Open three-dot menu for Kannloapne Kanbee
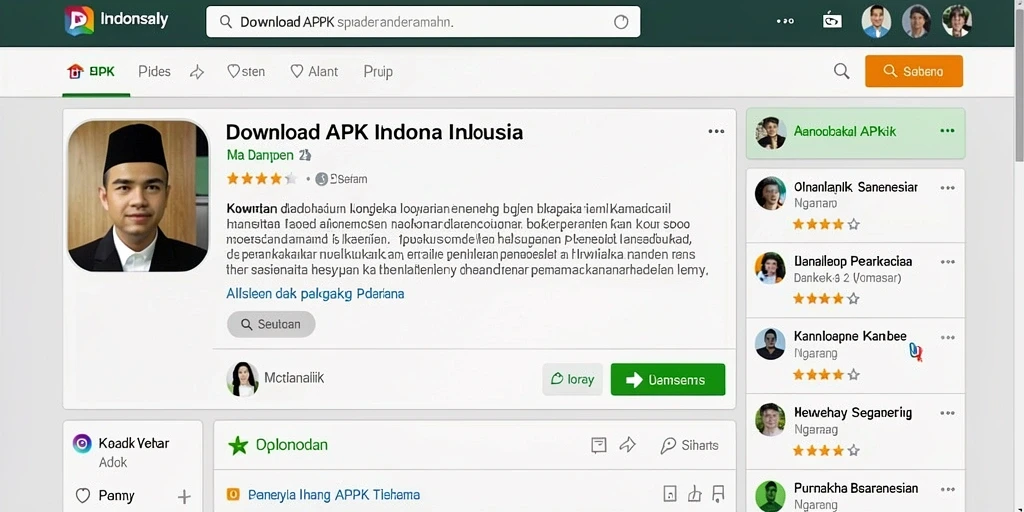This screenshot has width=1024, height=512. (x=948, y=338)
